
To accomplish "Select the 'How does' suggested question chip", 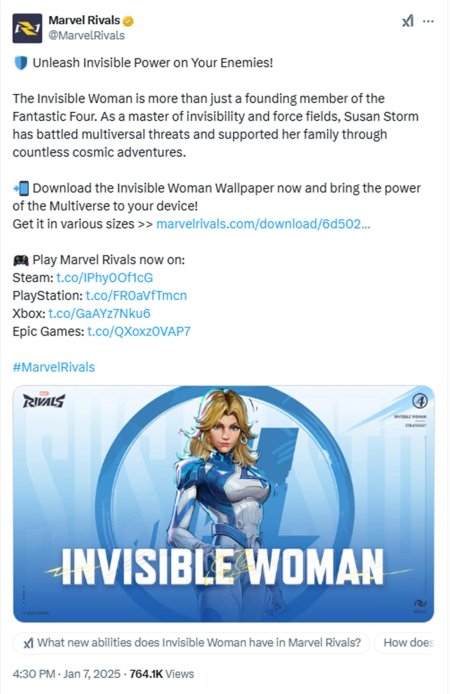I will (x=405, y=643).
